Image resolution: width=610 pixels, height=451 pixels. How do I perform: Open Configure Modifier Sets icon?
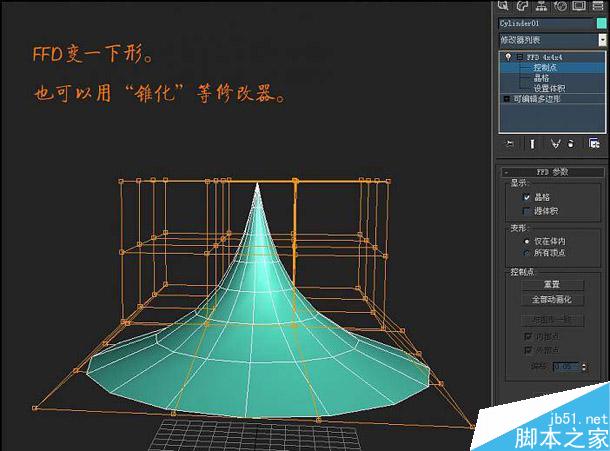(594, 144)
